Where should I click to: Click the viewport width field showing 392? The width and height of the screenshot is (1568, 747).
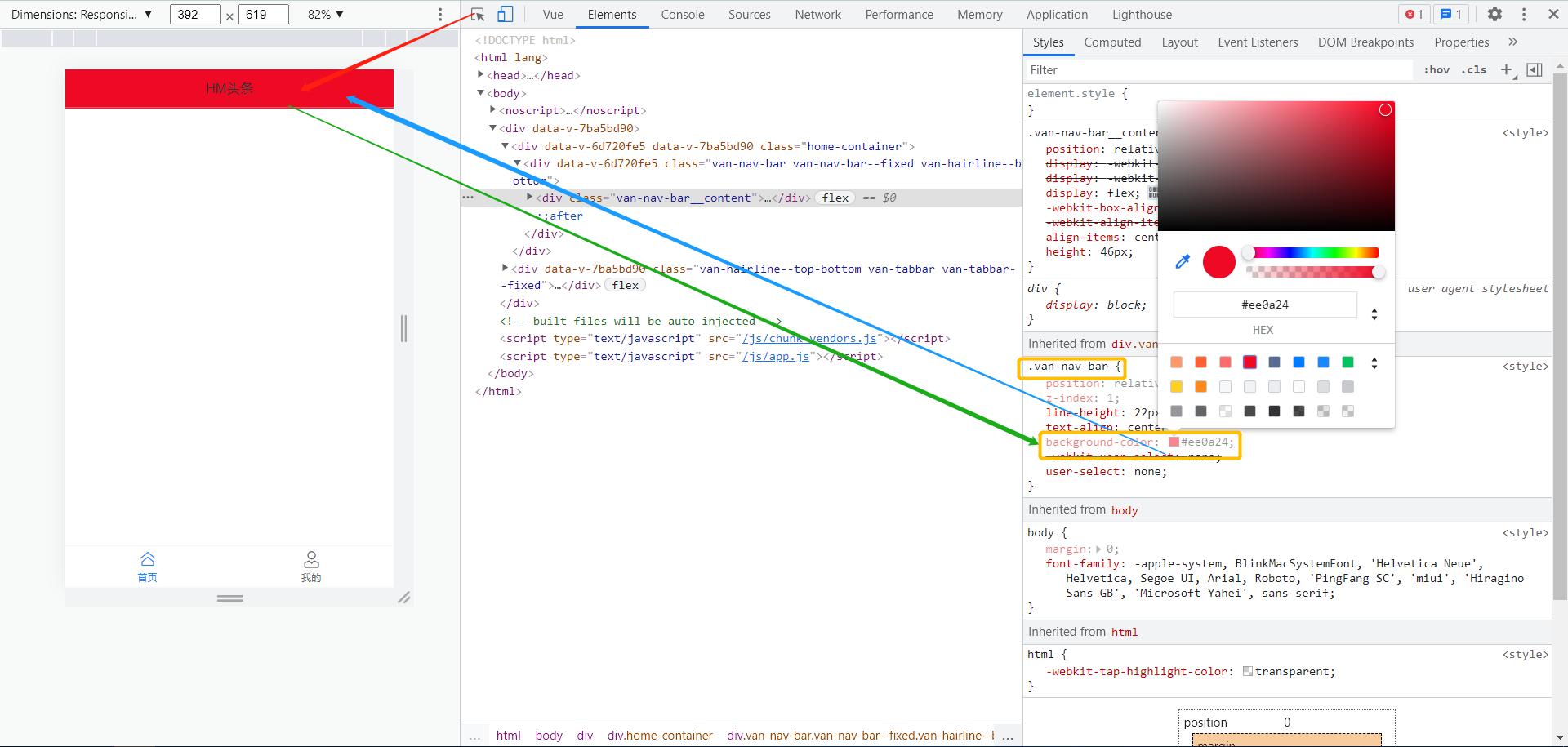[x=195, y=14]
